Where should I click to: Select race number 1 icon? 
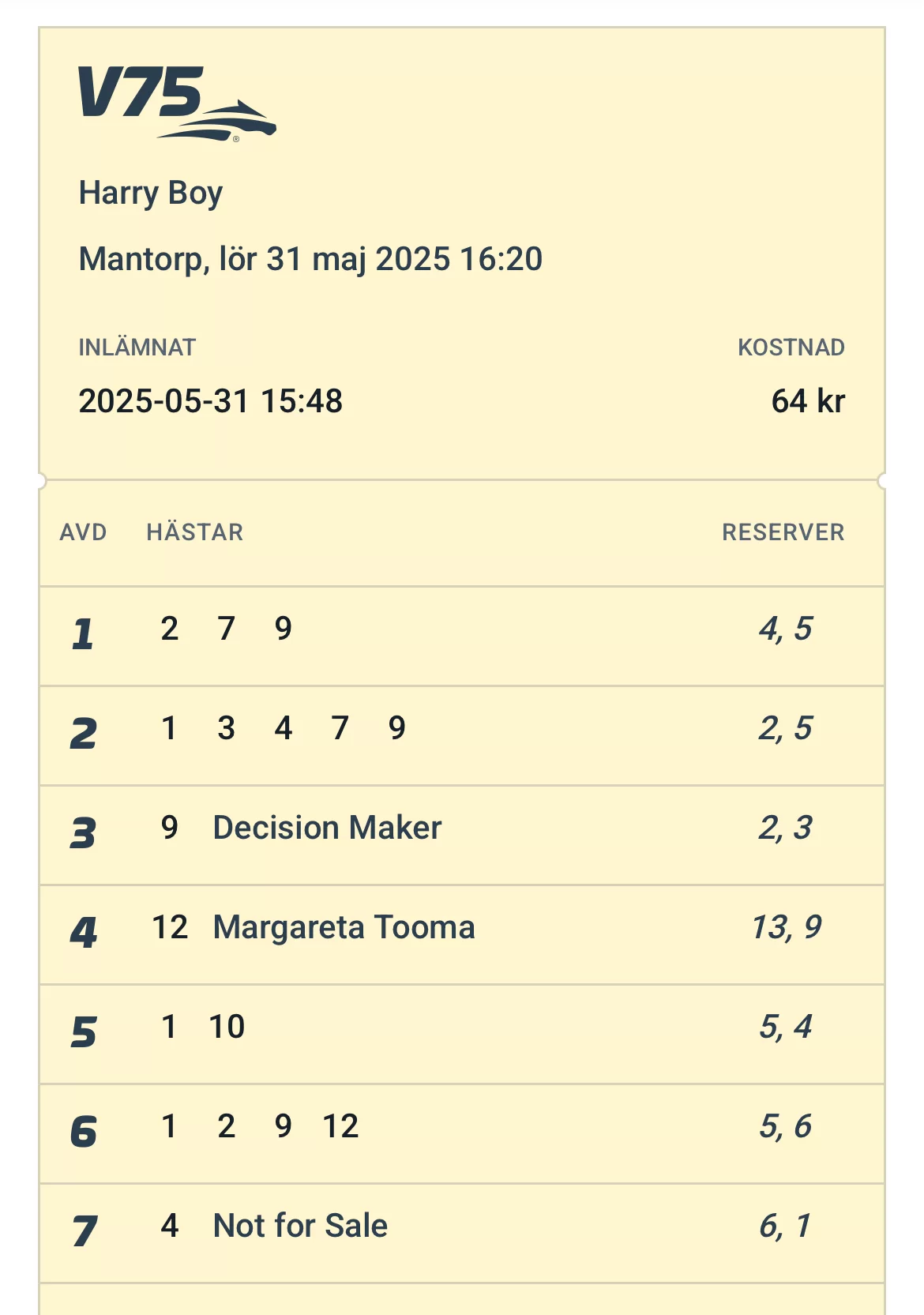coord(83,633)
